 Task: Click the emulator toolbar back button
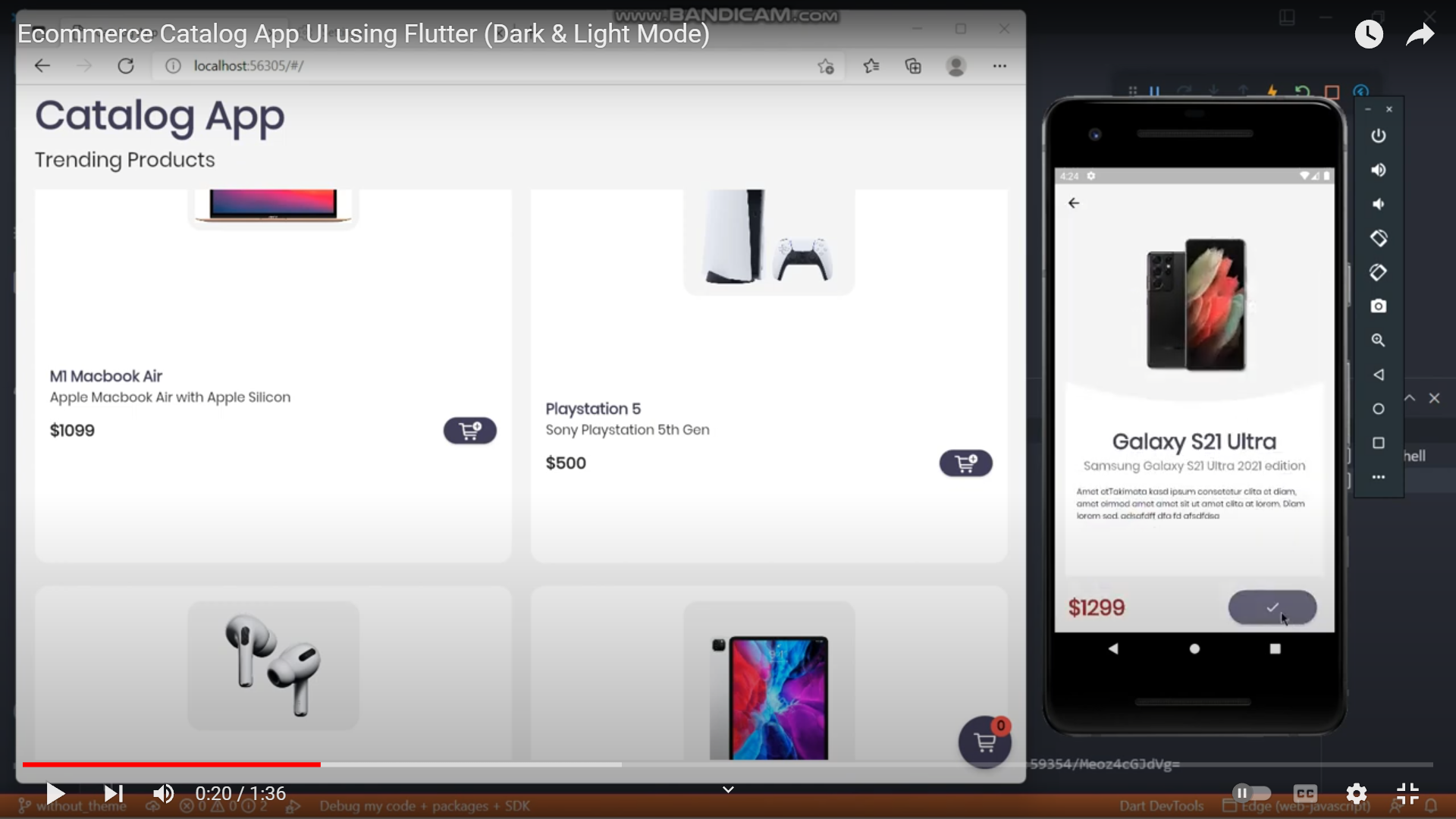pyautogui.click(x=1379, y=375)
